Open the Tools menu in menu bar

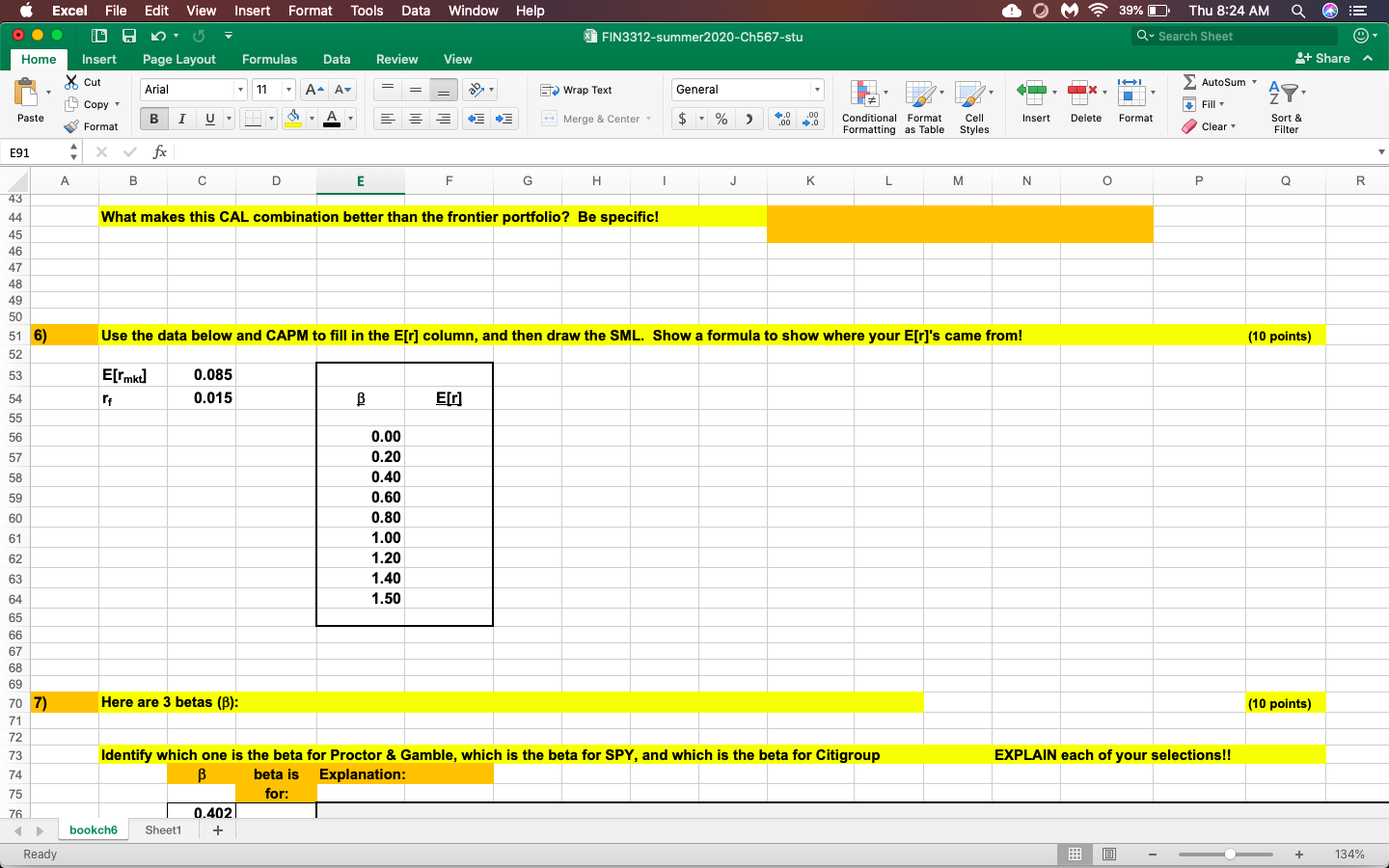pyautogui.click(x=367, y=11)
